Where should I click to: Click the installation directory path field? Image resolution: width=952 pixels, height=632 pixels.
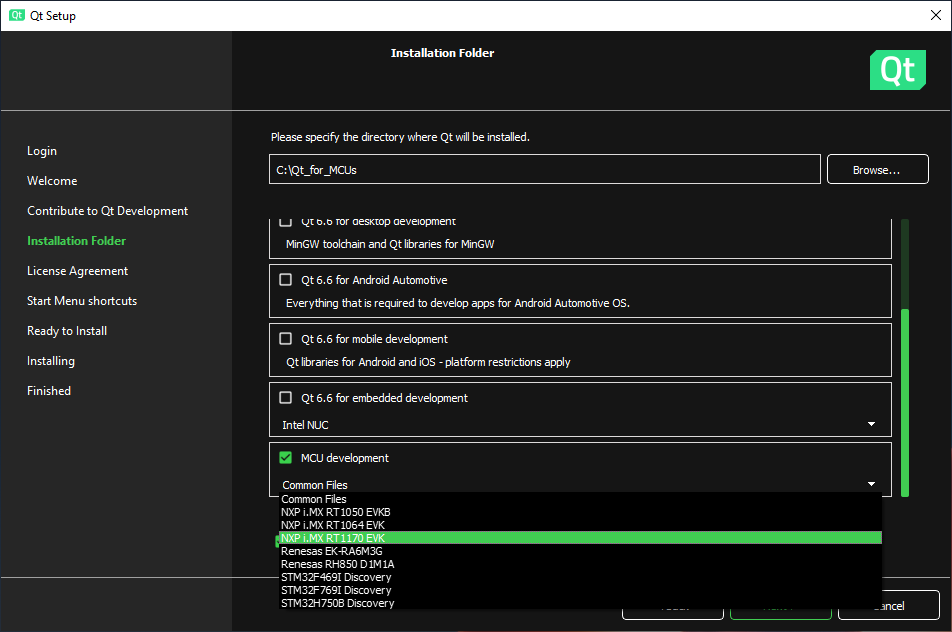click(x=544, y=170)
